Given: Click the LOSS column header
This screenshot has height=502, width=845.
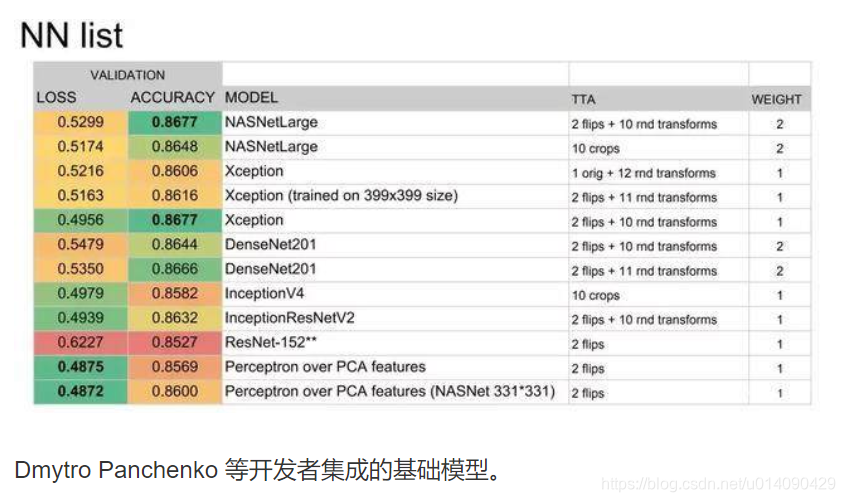Looking at the screenshot, I should 56,97.
